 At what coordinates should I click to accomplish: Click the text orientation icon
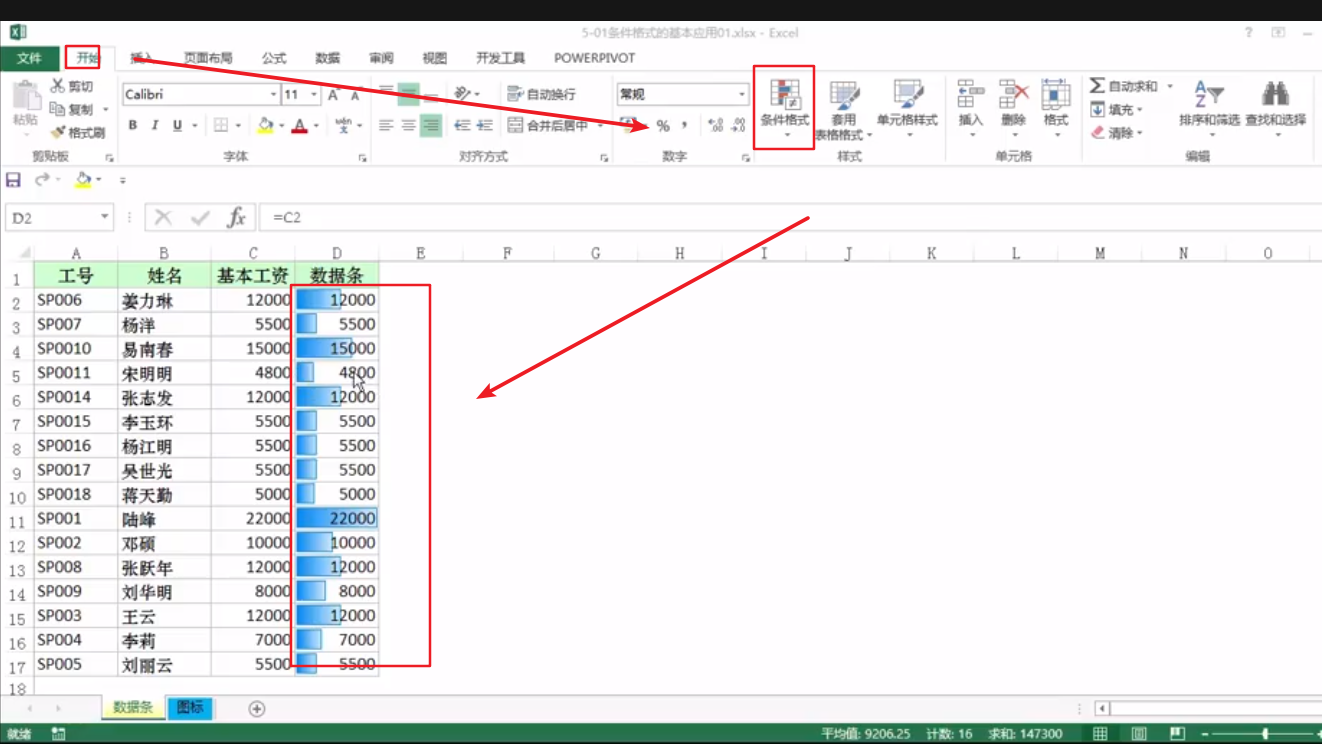(x=463, y=94)
